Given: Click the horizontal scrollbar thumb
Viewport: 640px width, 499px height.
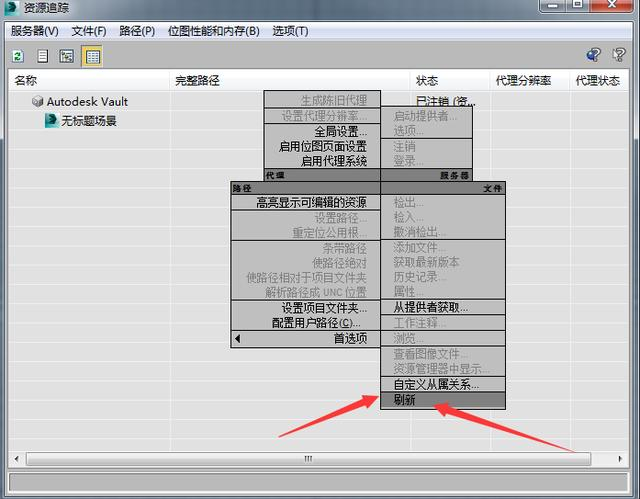Looking at the screenshot, I should 308,459.
